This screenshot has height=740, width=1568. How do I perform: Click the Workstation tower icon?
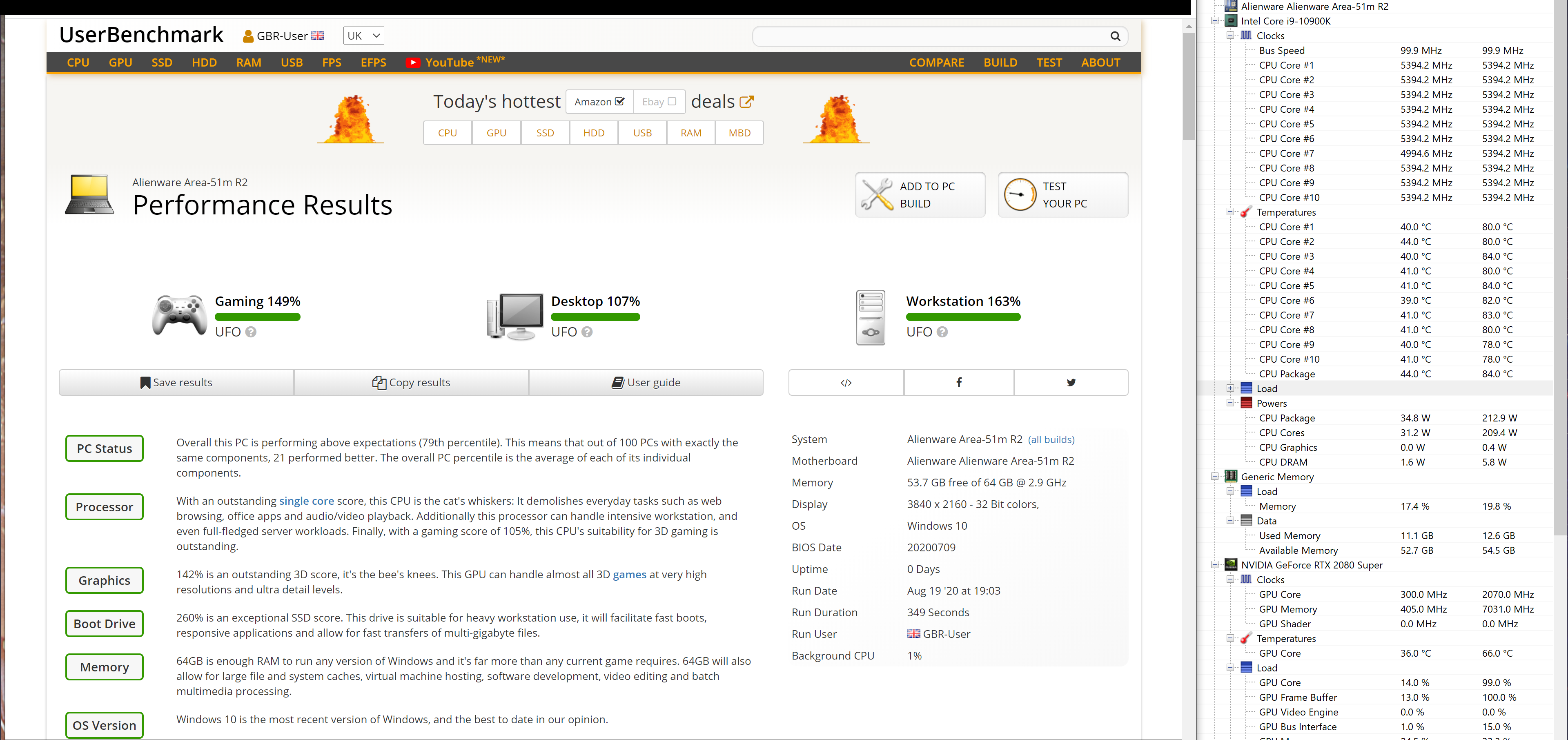[871, 318]
